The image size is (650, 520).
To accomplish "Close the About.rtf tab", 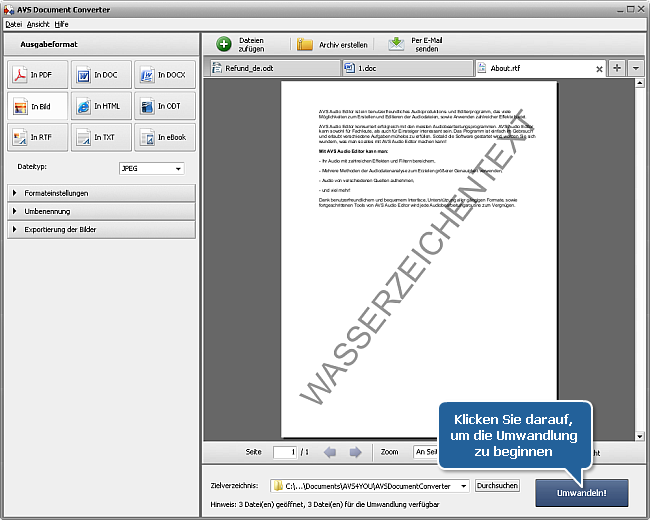I will 599,69.
